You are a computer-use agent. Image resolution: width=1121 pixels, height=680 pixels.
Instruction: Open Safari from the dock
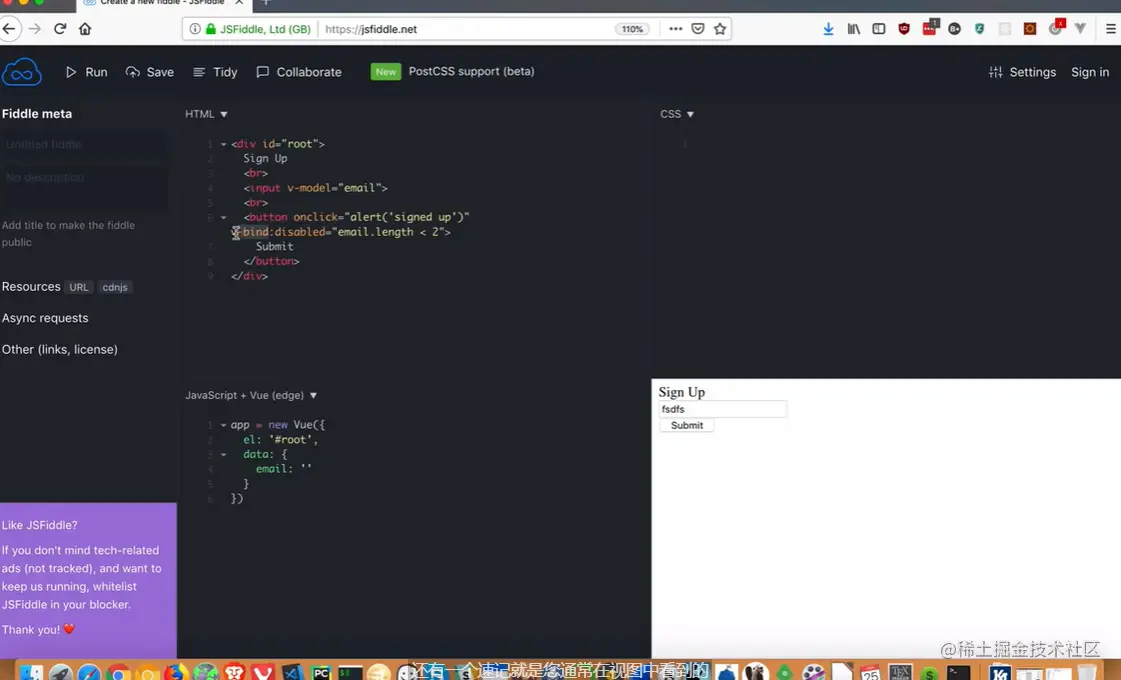point(89,673)
